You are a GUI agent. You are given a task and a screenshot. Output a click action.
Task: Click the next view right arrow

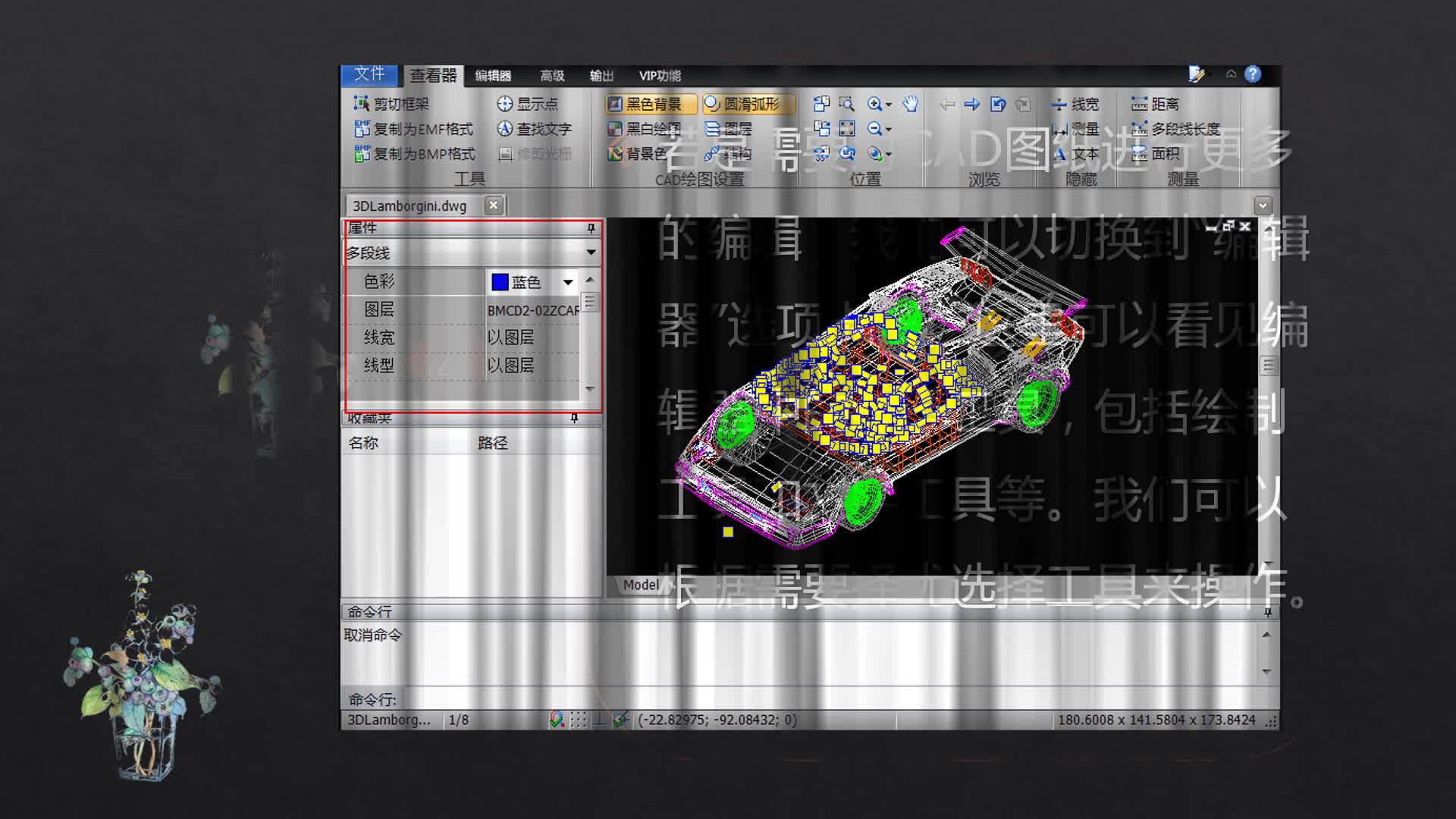coord(972,104)
